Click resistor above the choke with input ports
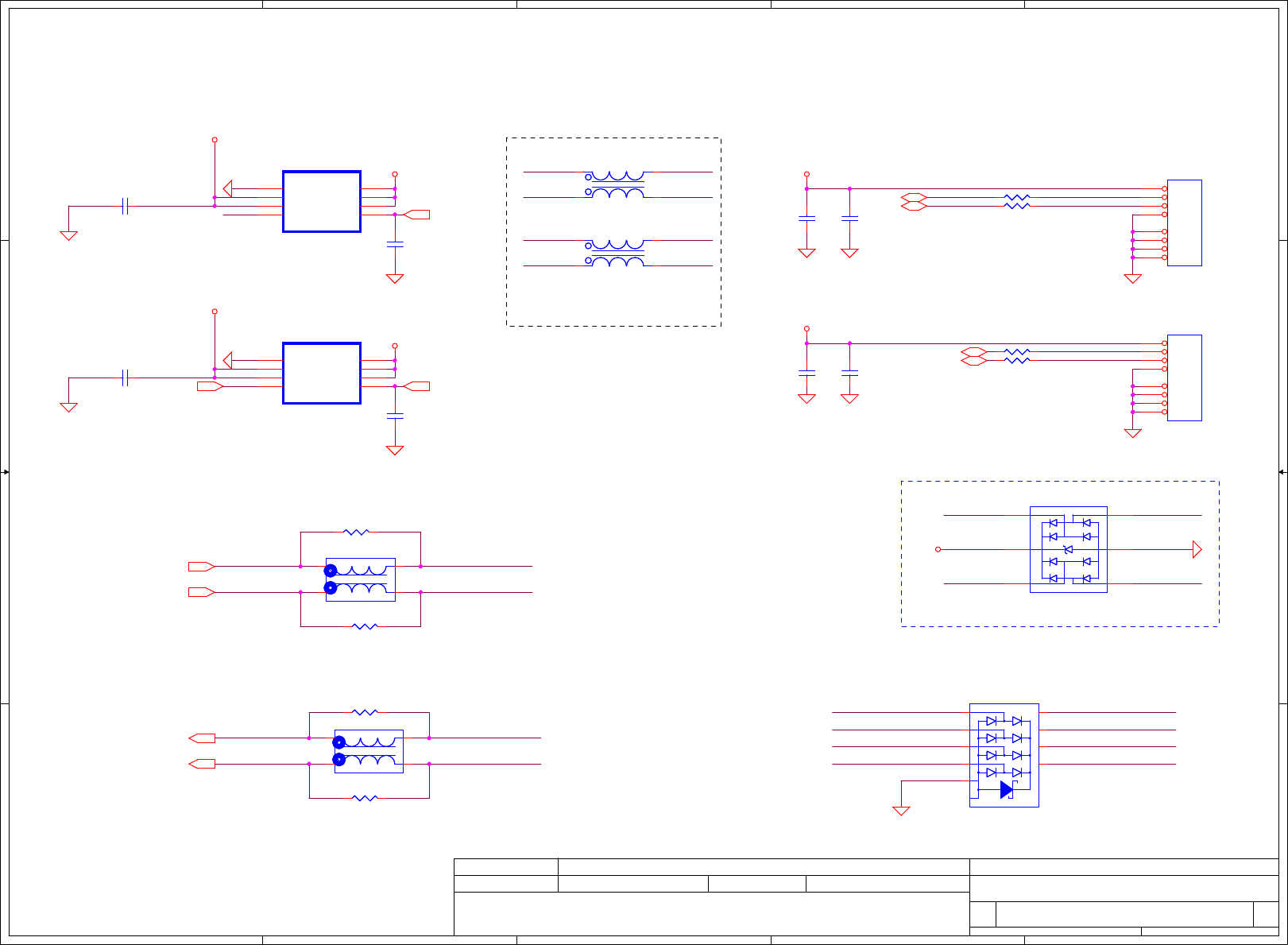Screen dimensions: 1288x945 (x=356, y=532)
